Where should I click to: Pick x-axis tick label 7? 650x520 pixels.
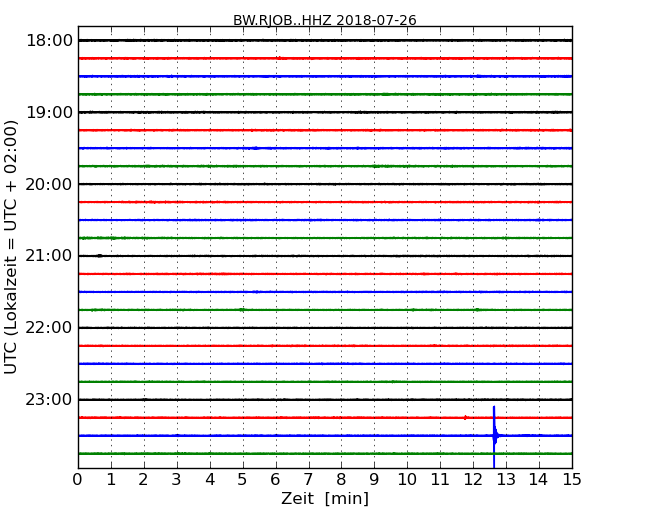point(308,480)
